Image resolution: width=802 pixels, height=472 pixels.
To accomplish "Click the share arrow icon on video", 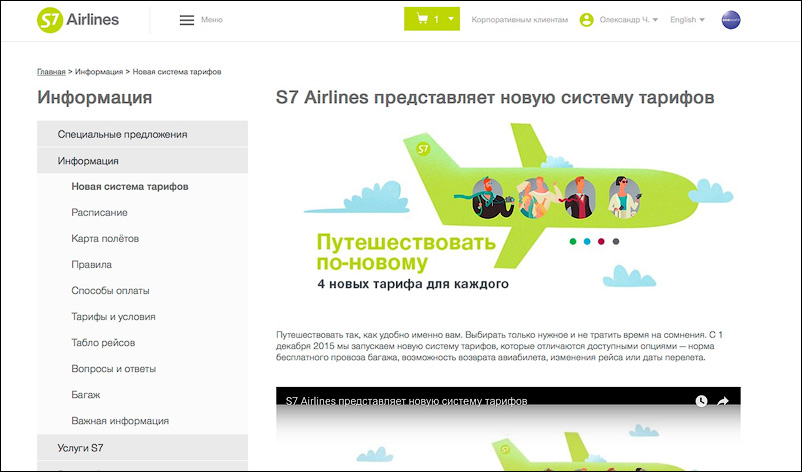I will [723, 401].
